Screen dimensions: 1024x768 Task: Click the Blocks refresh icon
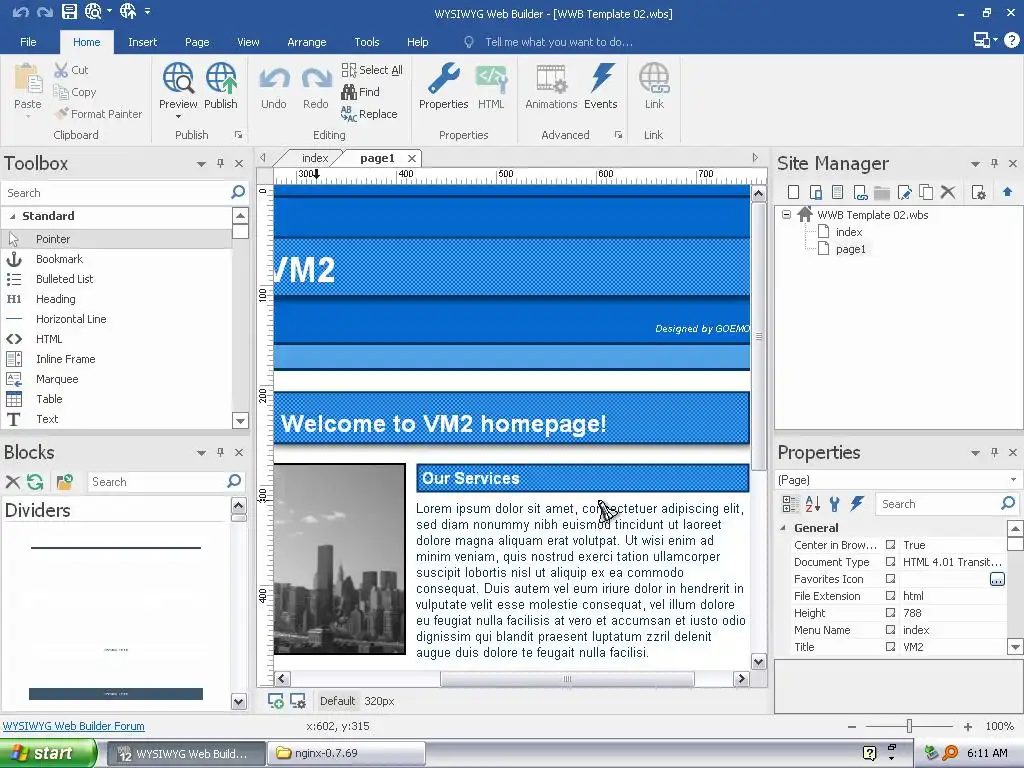pos(35,482)
